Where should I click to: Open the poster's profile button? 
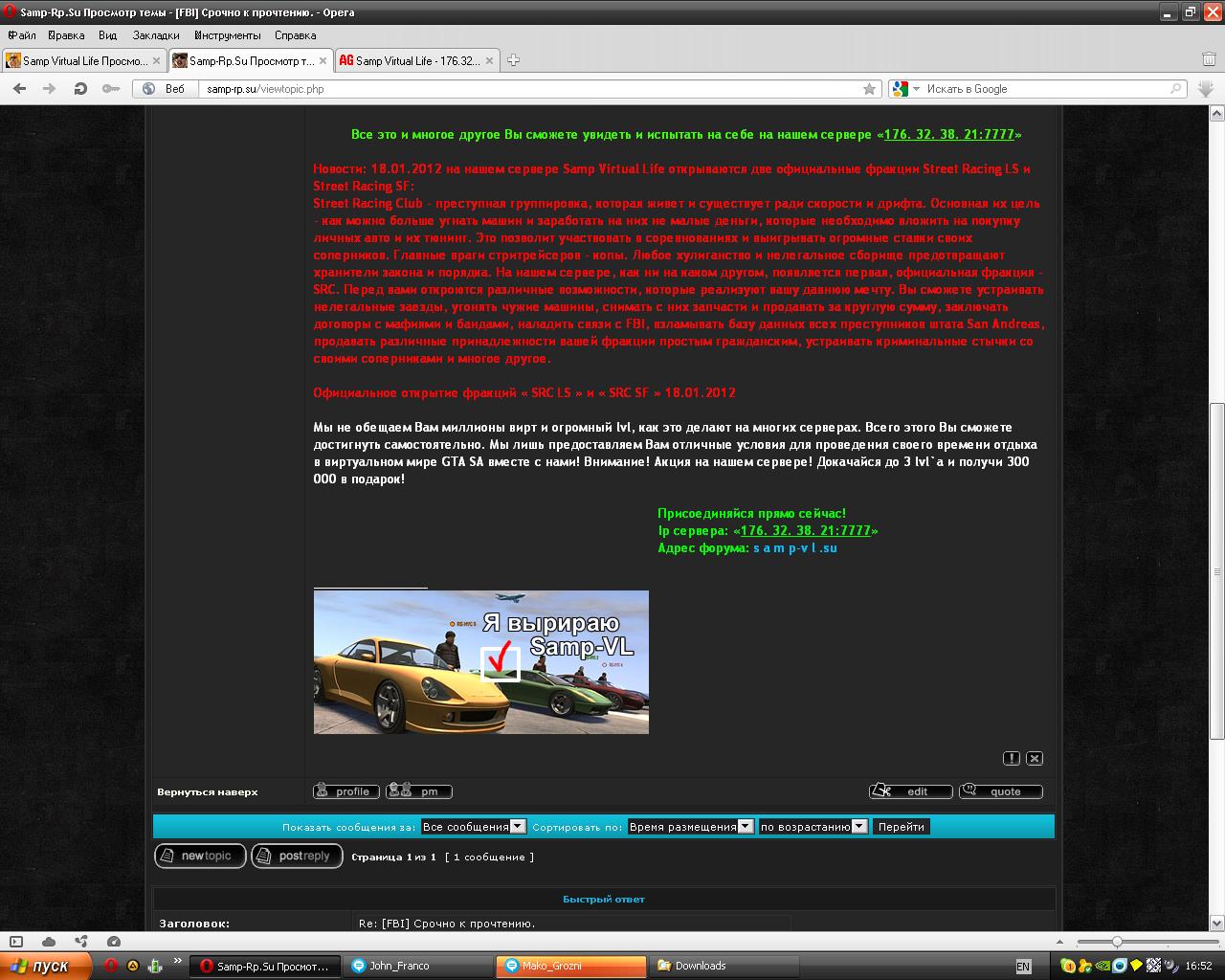click(345, 791)
